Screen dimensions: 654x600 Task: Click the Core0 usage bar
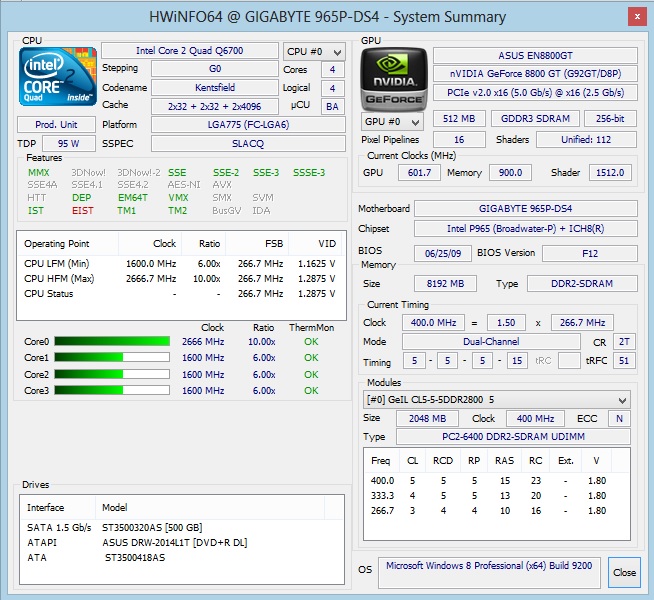(112, 341)
